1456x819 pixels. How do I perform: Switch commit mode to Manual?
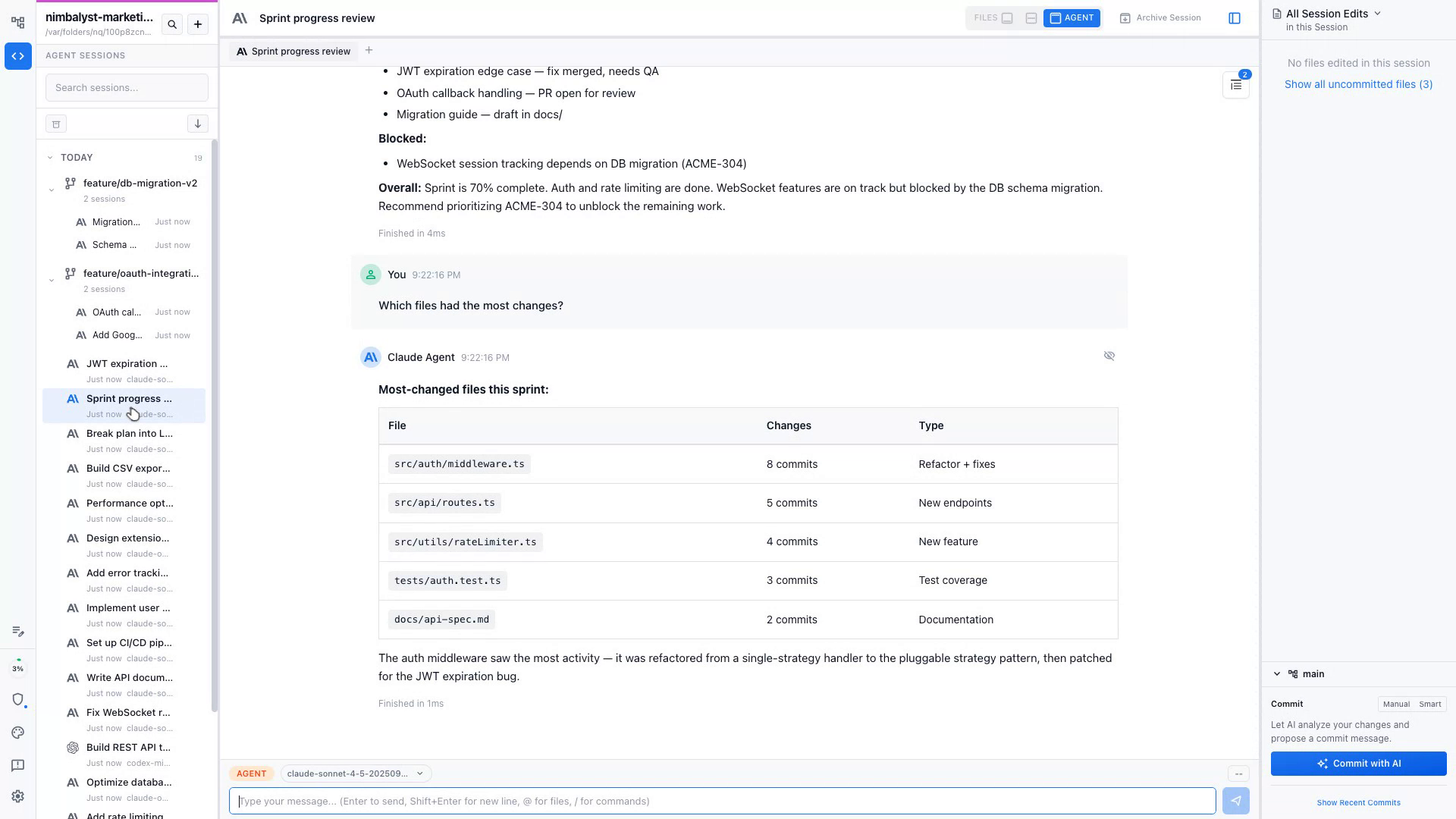pyautogui.click(x=1396, y=704)
